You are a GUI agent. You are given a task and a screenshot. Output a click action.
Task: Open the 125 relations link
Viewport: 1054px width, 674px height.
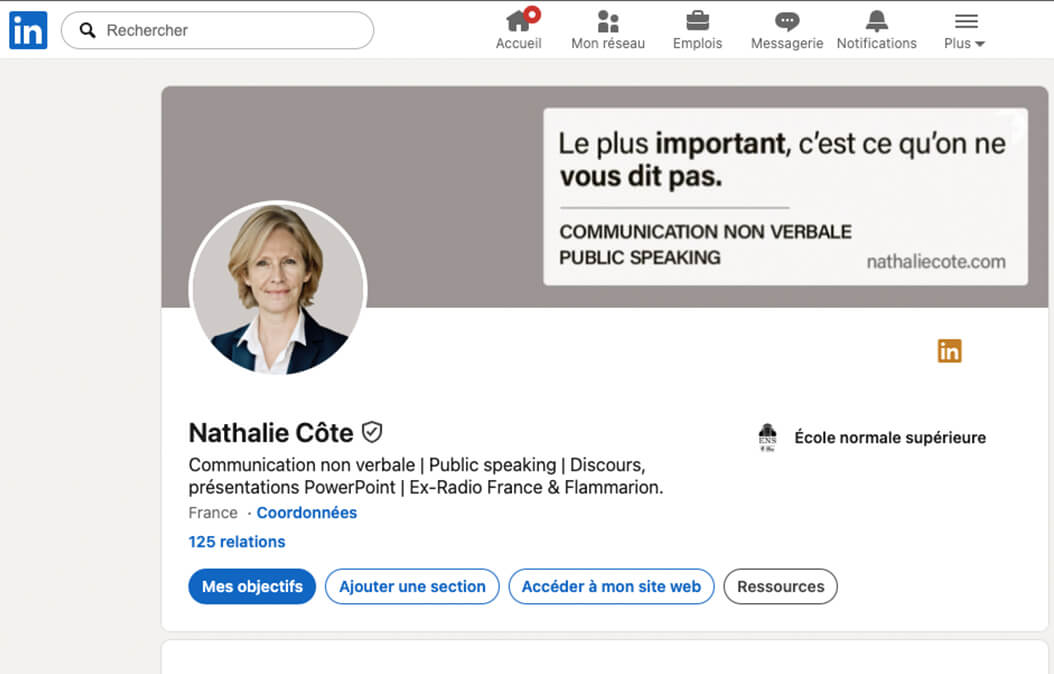pos(237,542)
